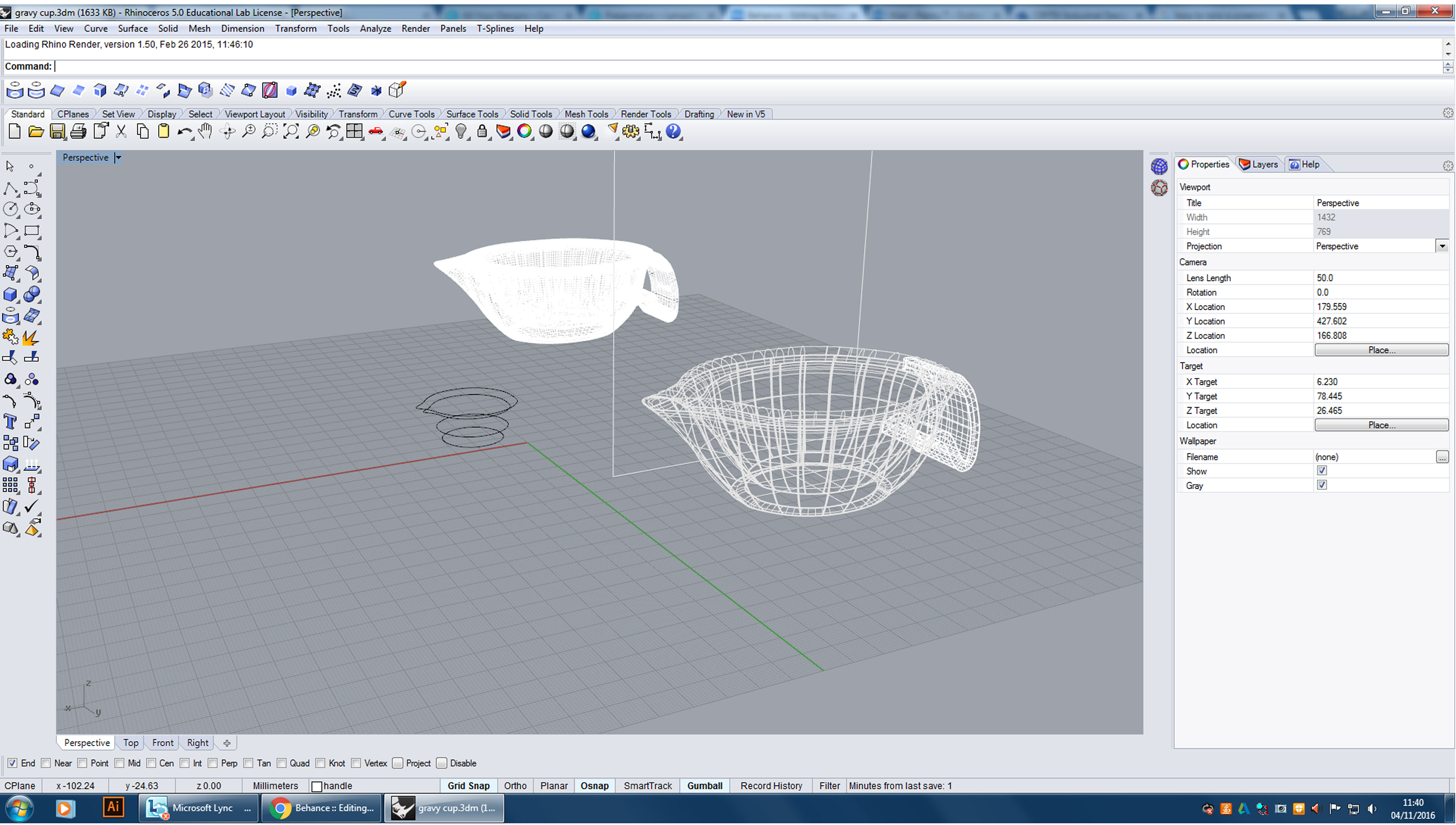This screenshot has height=825, width=1456.
Task: Open the Perspective viewport title dropdown arrow
Action: 118,158
